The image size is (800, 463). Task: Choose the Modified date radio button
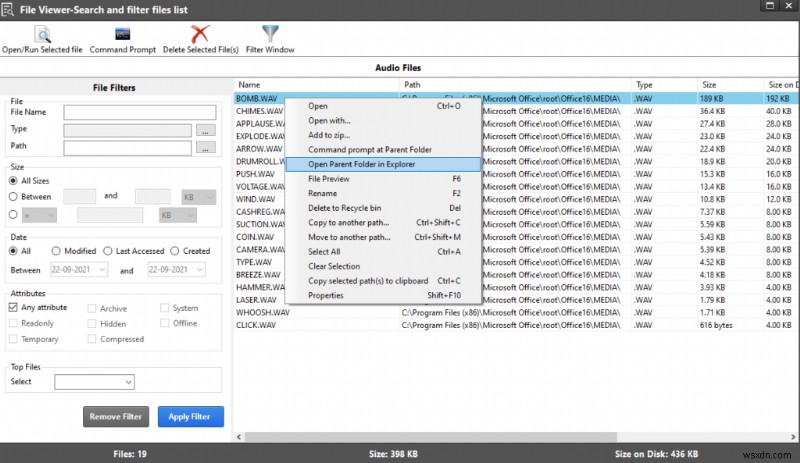click(56, 251)
